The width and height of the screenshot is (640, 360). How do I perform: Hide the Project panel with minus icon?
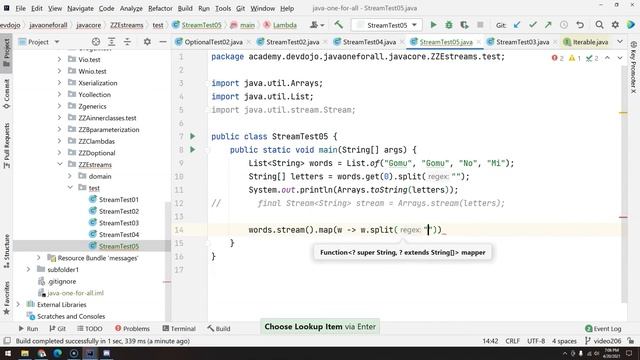163,42
